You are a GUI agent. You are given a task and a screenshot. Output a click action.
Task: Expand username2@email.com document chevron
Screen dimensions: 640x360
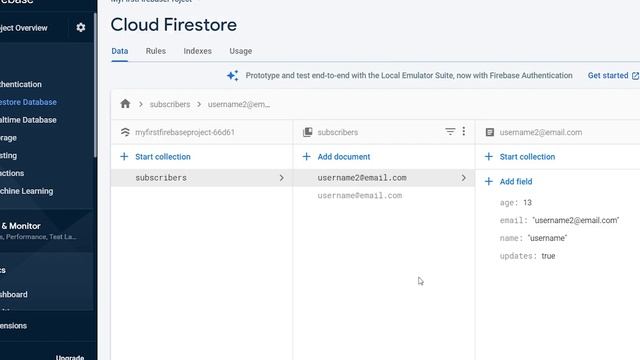(x=463, y=178)
